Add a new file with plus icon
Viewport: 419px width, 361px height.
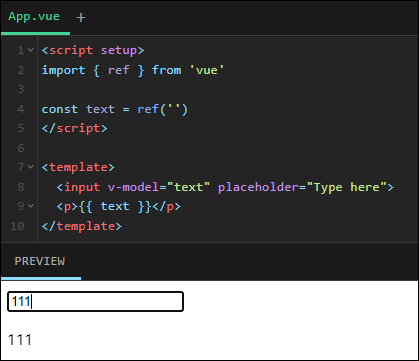[81, 17]
